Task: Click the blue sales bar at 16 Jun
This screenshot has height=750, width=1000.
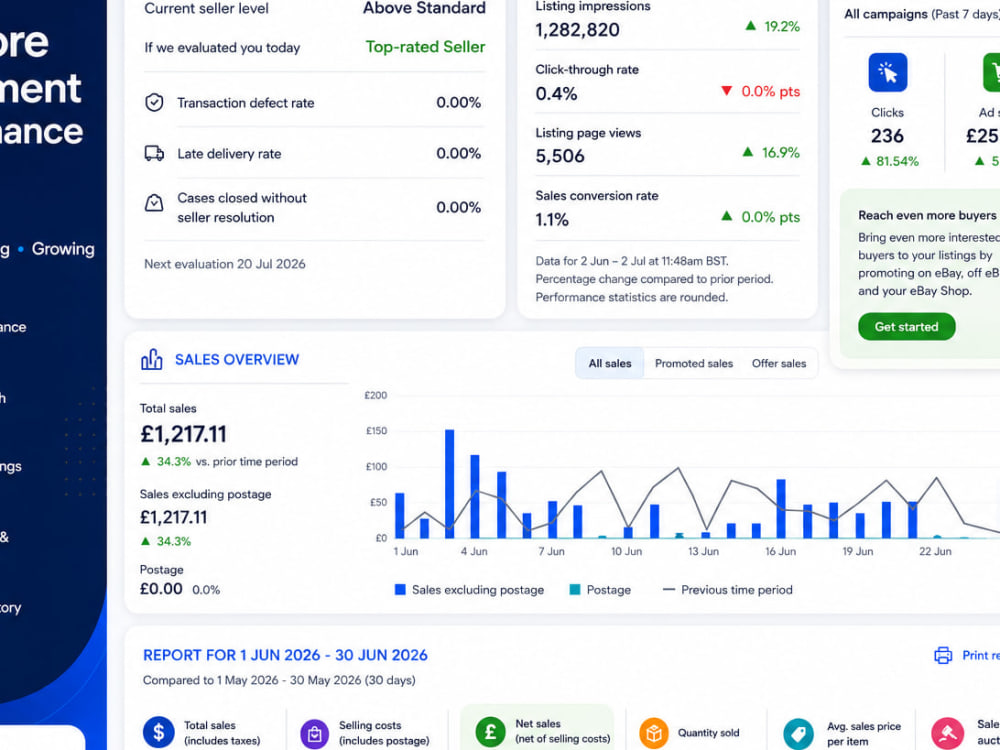Action: (x=781, y=508)
